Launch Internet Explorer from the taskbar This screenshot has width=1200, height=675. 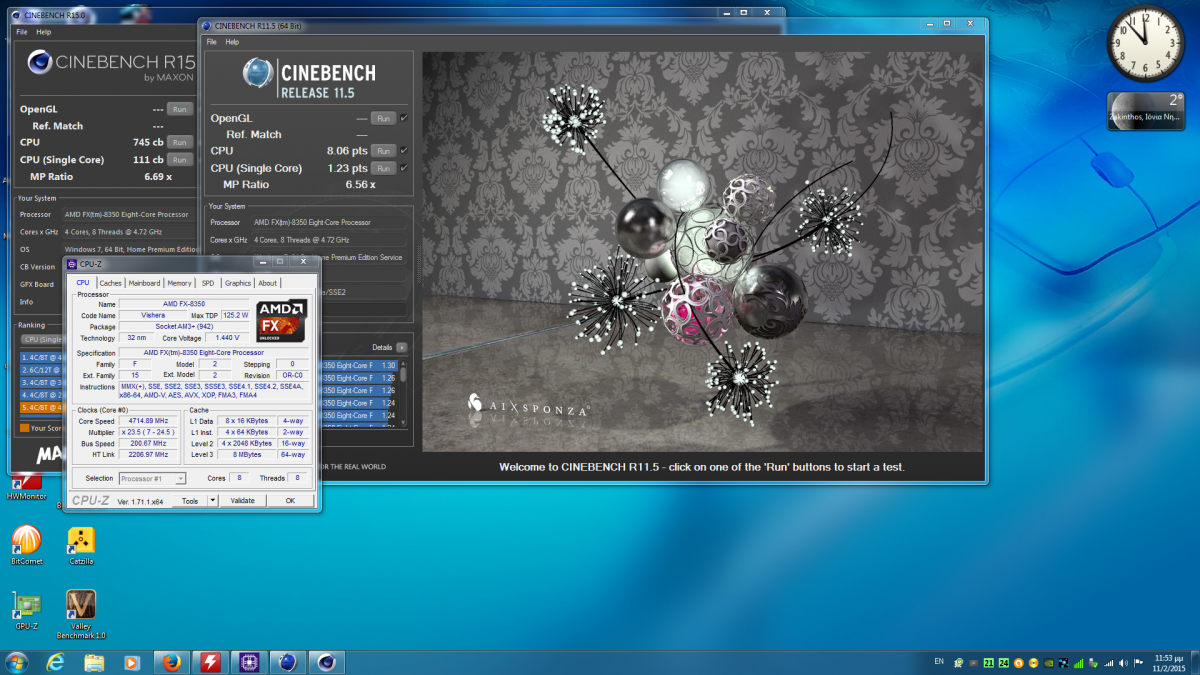point(56,662)
